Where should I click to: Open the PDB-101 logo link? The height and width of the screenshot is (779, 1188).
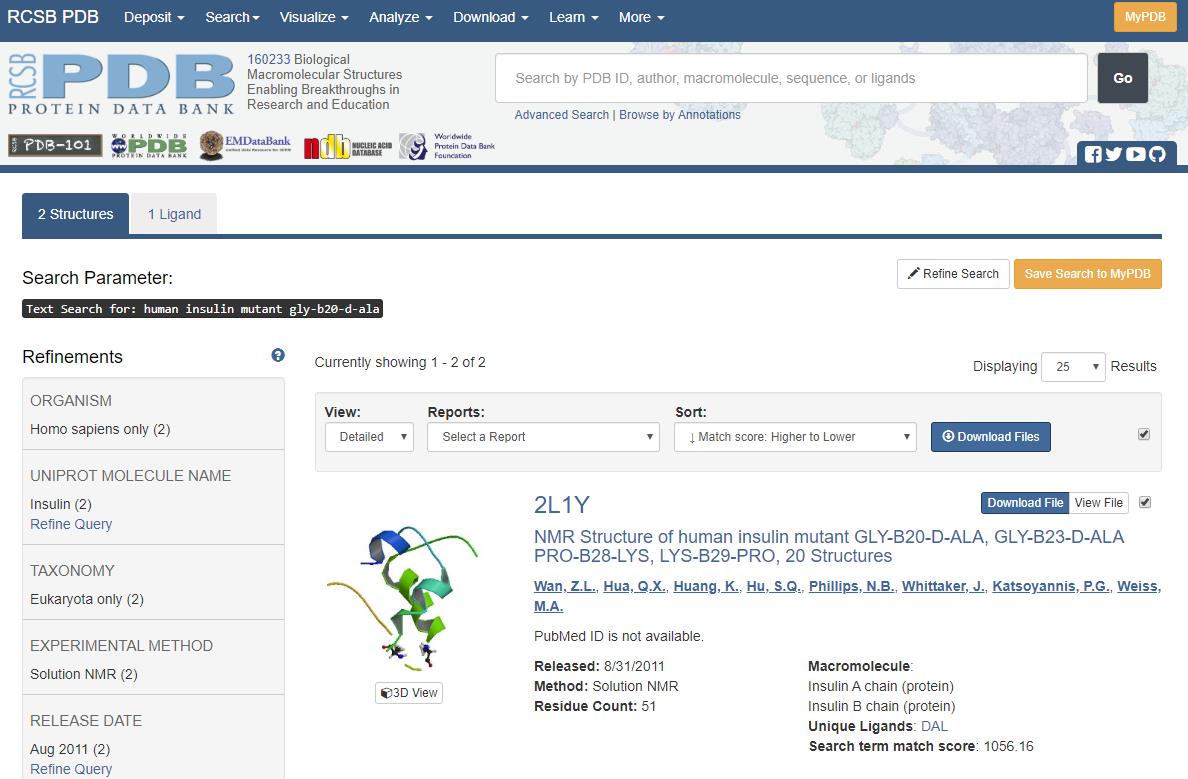point(55,146)
